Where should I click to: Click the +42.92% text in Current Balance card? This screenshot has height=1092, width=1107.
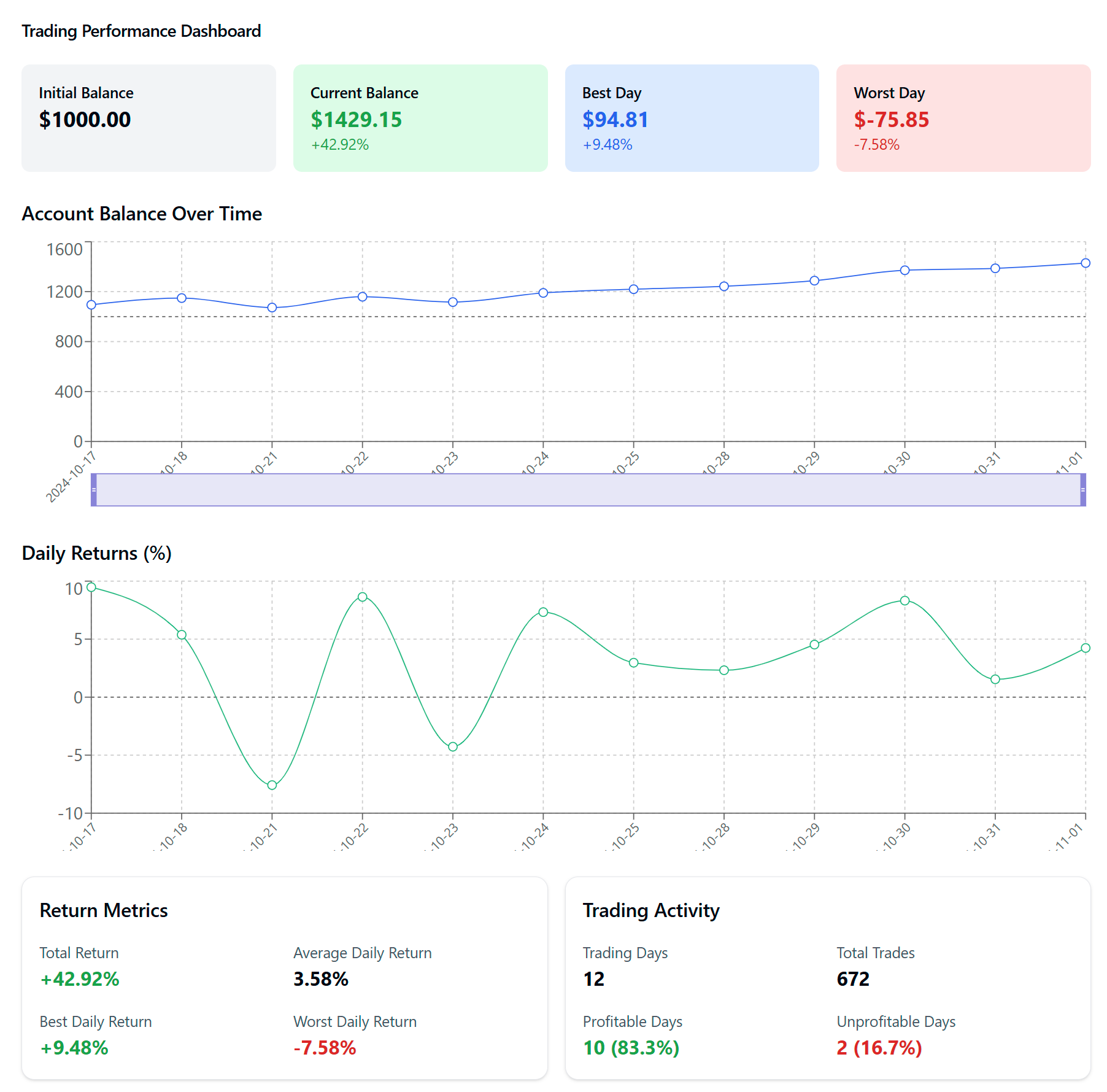(339, 145)
